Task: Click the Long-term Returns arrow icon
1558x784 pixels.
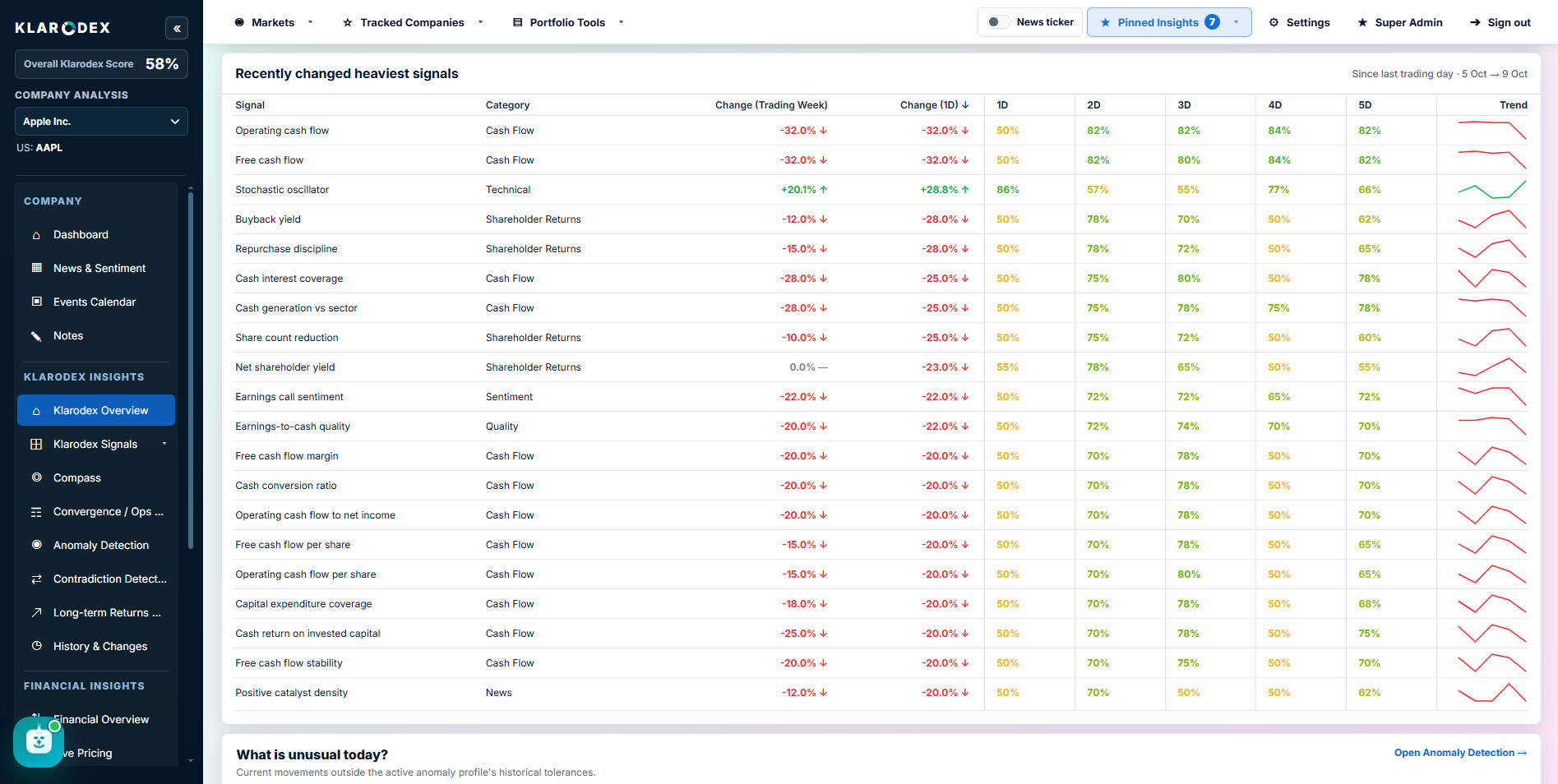Action: click(36, 612)
